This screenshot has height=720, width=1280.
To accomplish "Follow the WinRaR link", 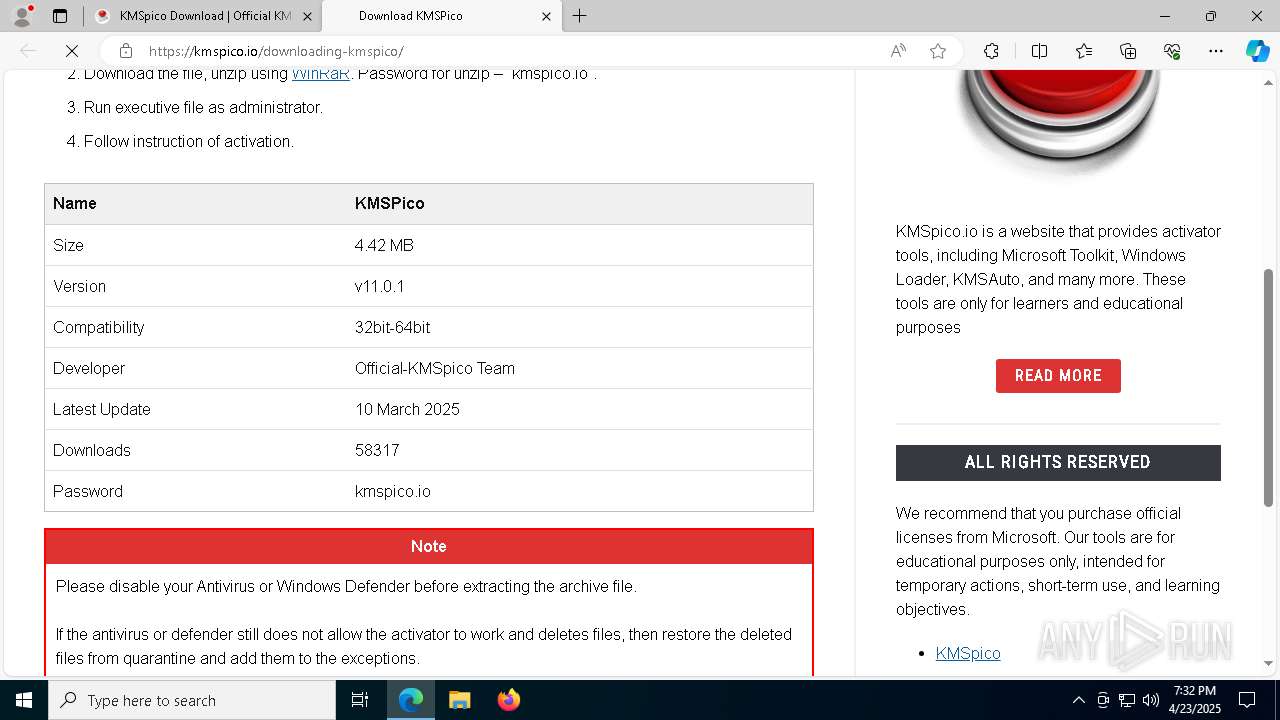I will 320,74.
